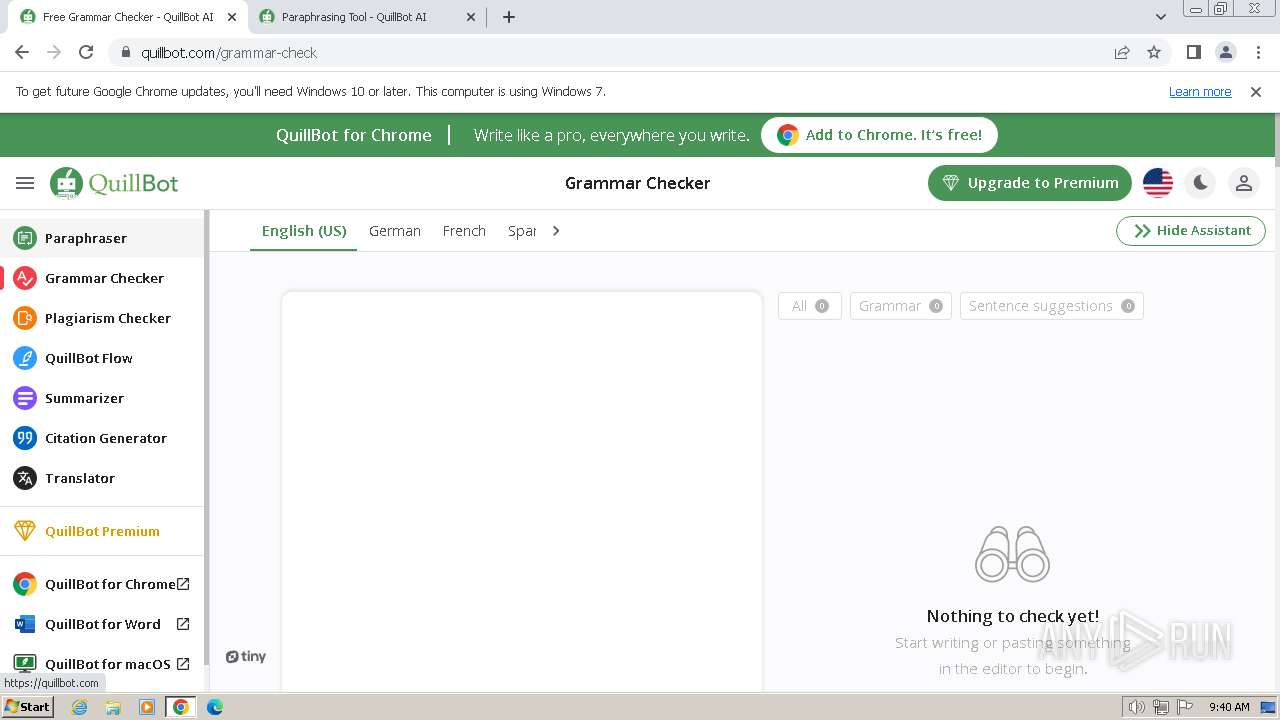Open Microsoft Edge from taskbar
Viewport: 1280px width, 720px height.
point(215,707)
